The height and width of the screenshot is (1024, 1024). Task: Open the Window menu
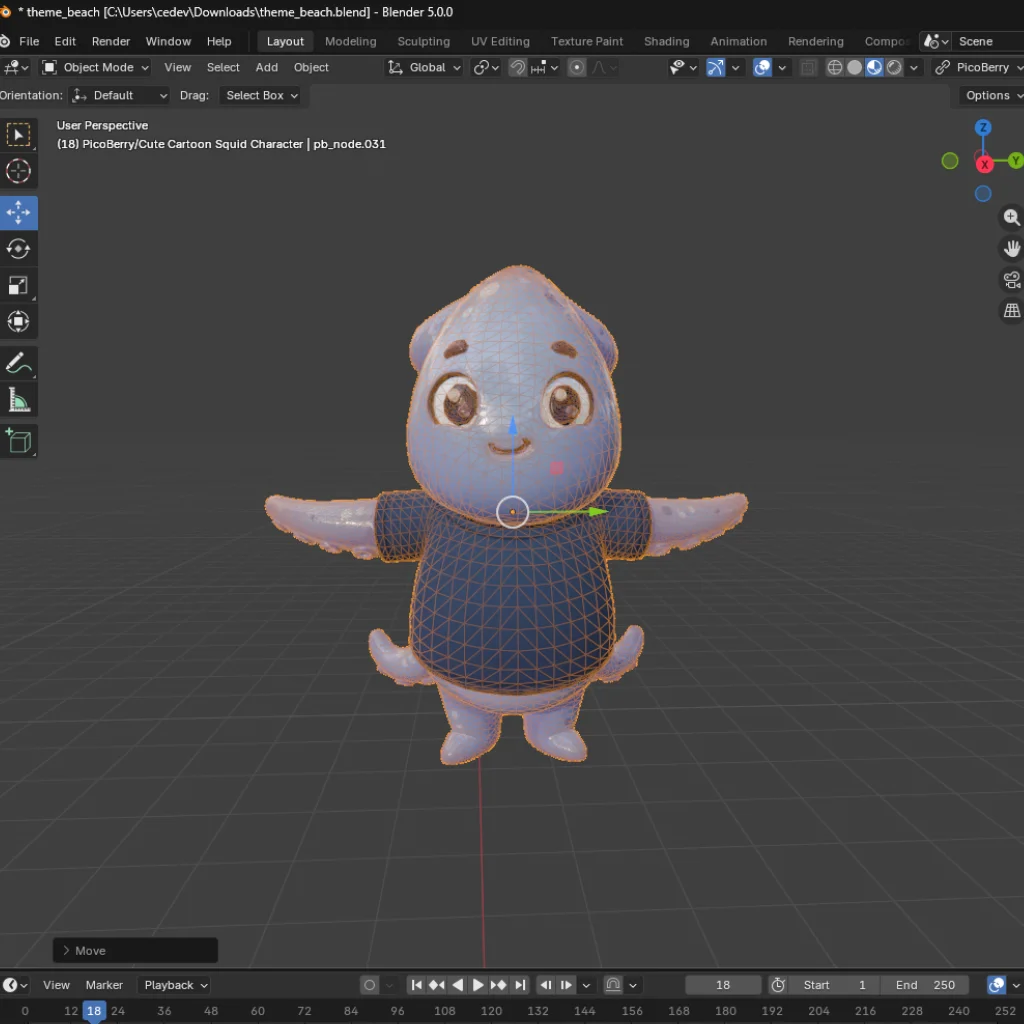tap(168, 41)
